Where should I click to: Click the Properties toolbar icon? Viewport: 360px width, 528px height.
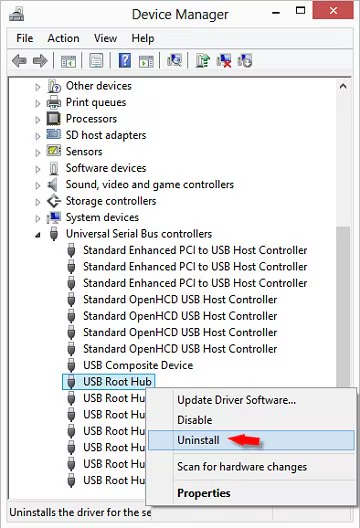[96, 61]
